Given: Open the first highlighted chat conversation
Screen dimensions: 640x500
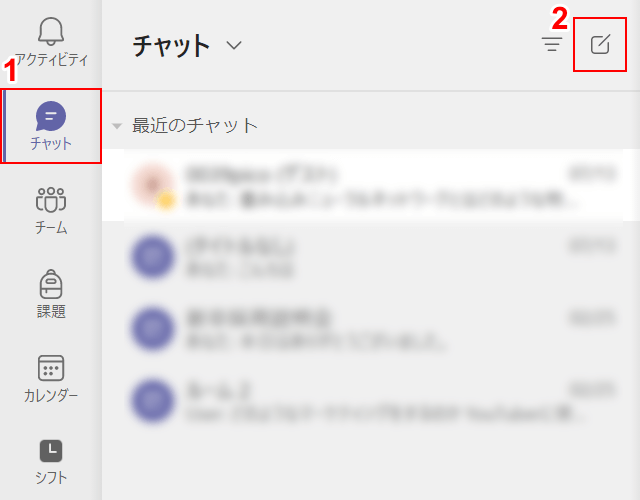Looking at the screenshot, I should tap(371, 185).
